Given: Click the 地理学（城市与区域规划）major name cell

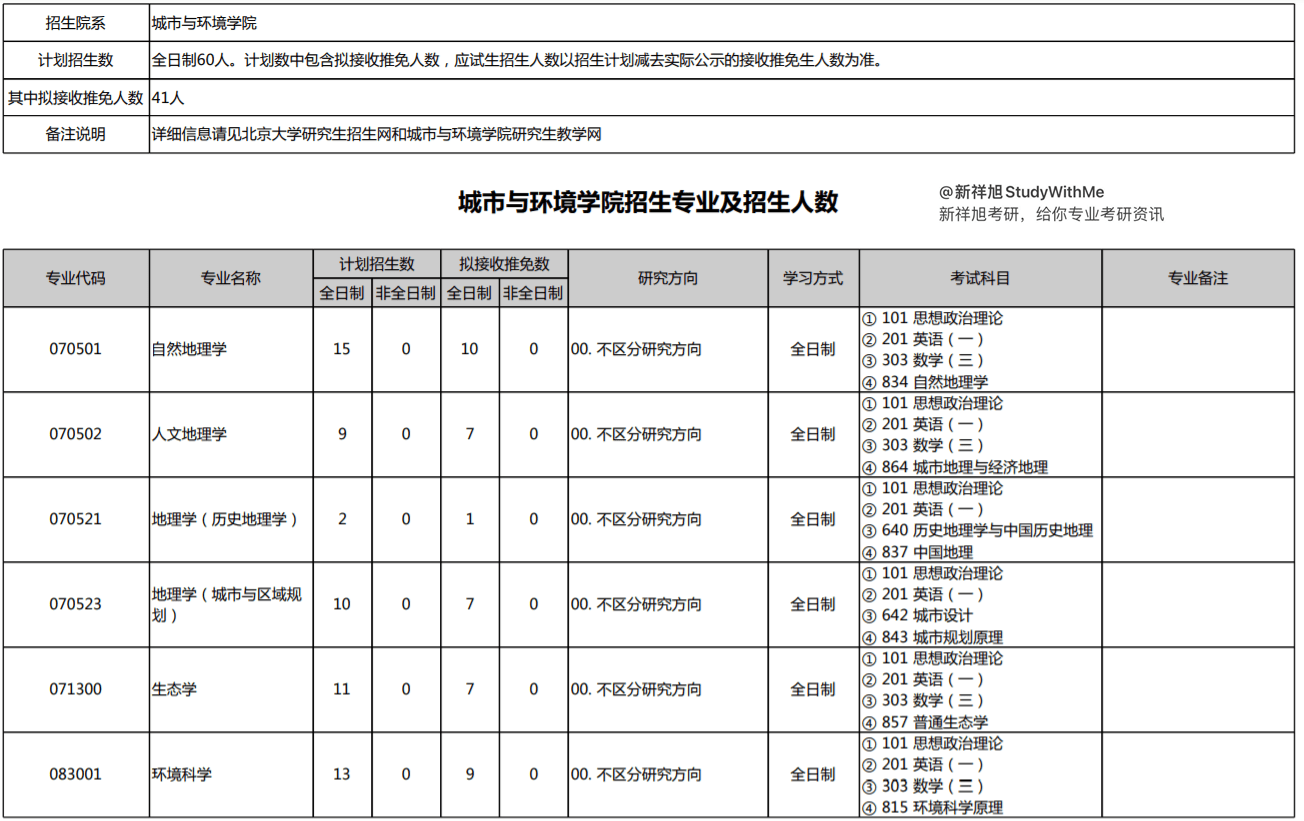Looking at the screenshot, I should (x=227, y=604).
